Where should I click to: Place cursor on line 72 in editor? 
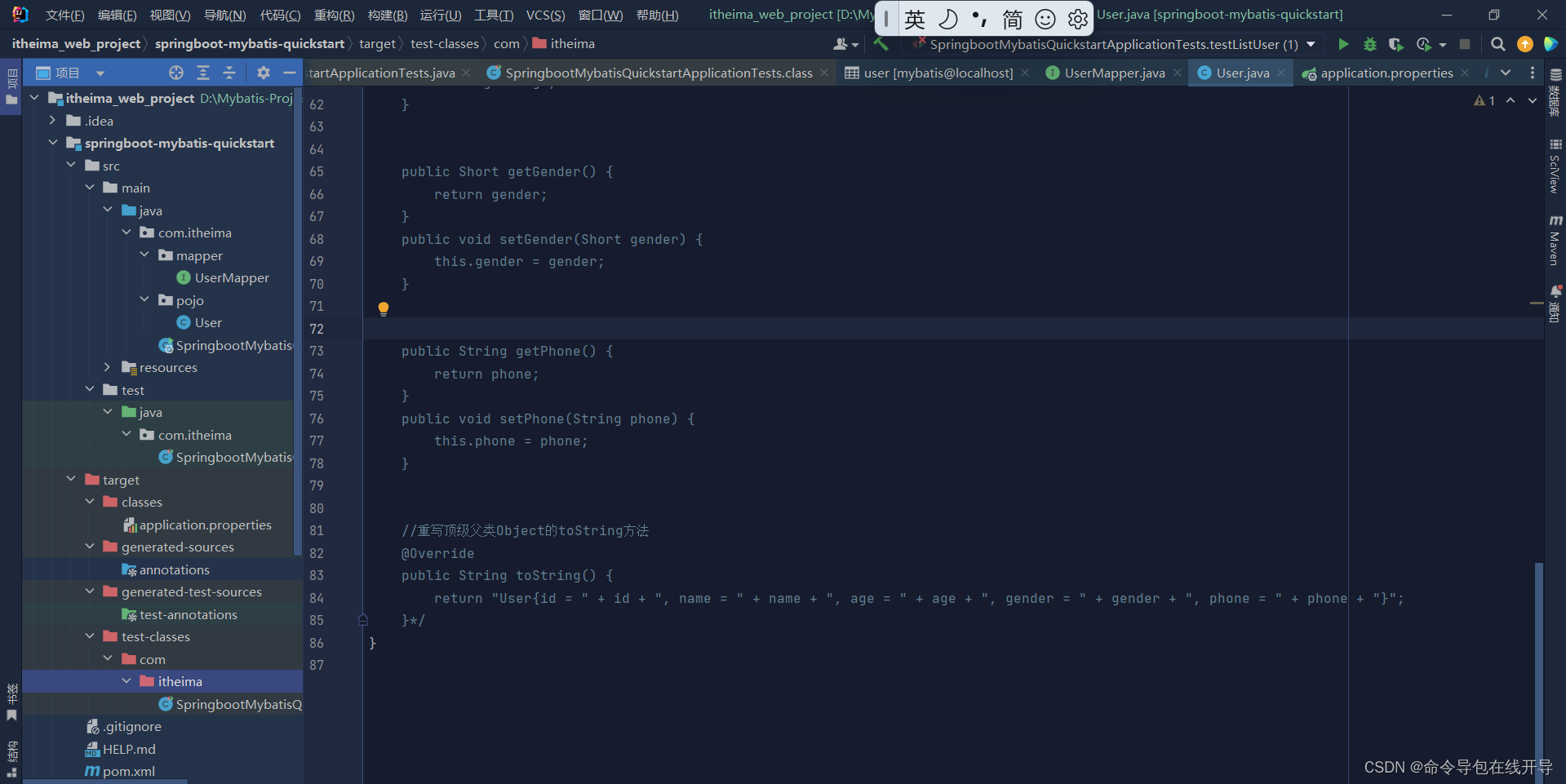click(953, 328)
